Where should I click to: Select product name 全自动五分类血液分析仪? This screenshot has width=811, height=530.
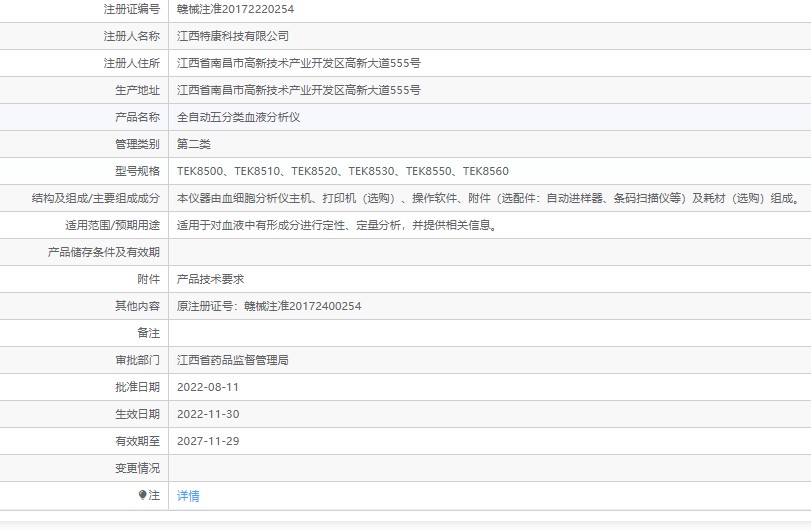tap(238, 117)
